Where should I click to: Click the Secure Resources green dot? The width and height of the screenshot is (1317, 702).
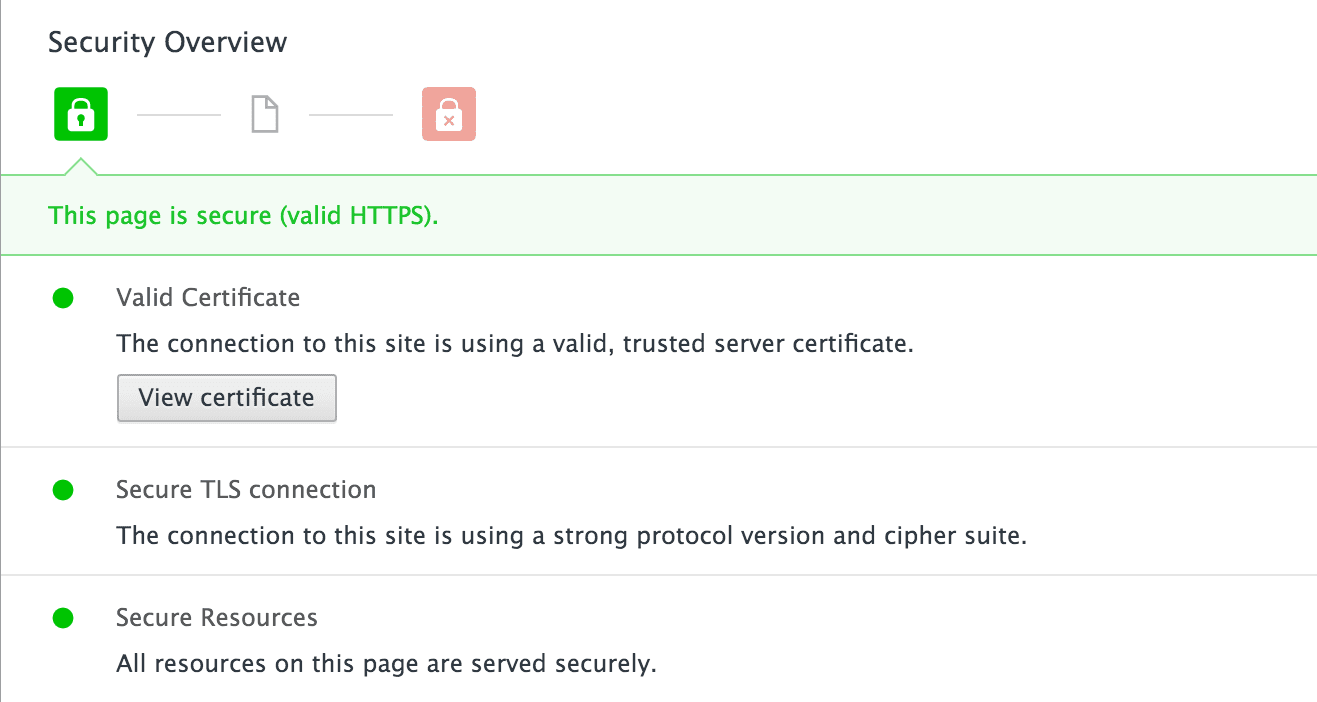point(63,617)
